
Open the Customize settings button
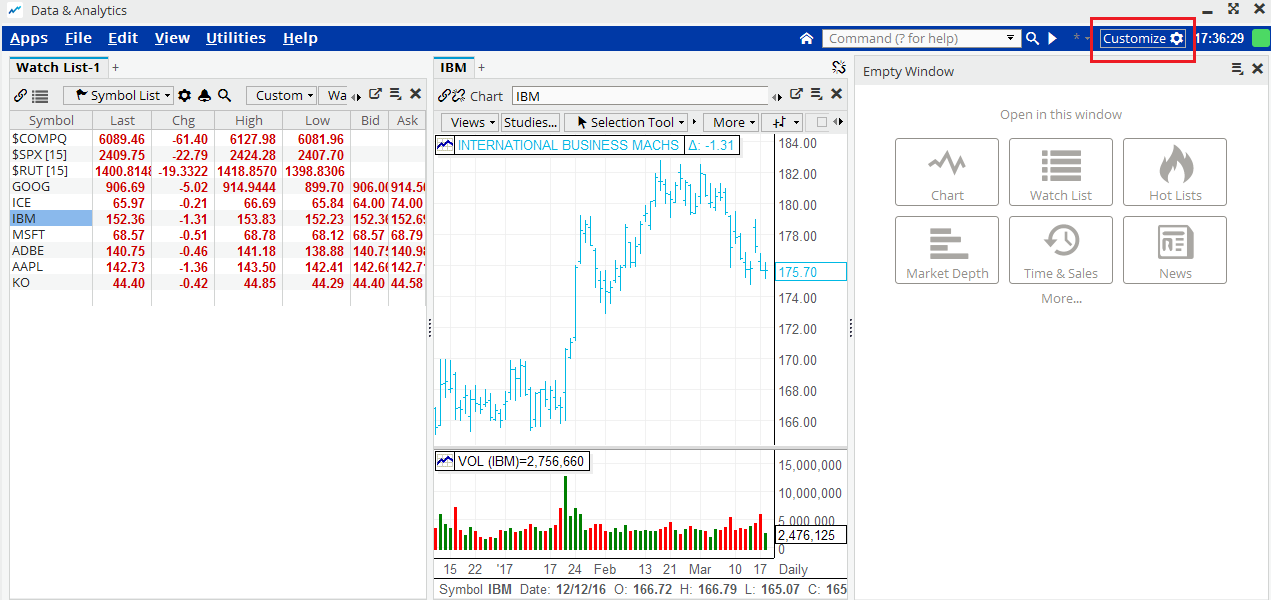point(1143,38)
